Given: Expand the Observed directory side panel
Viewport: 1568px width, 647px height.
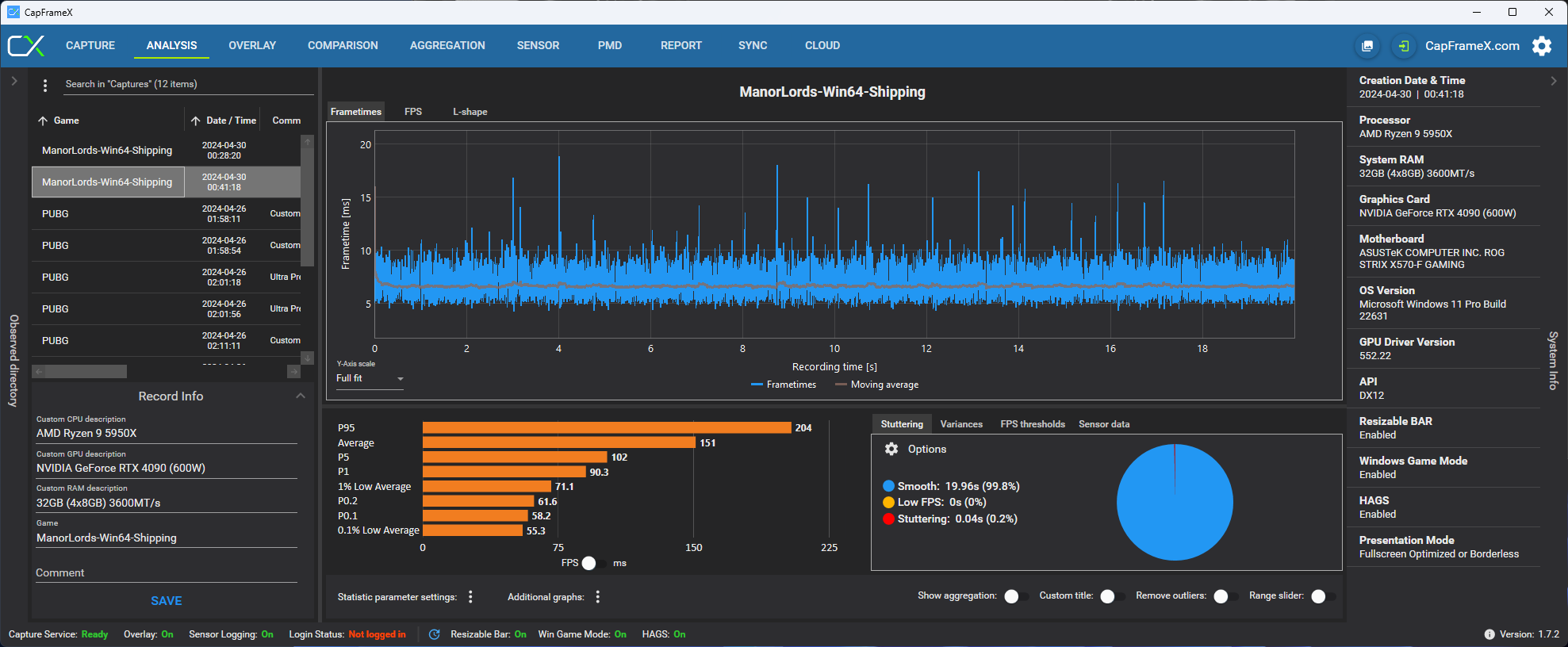Looking at the screenshot, I should click(13, 81).
